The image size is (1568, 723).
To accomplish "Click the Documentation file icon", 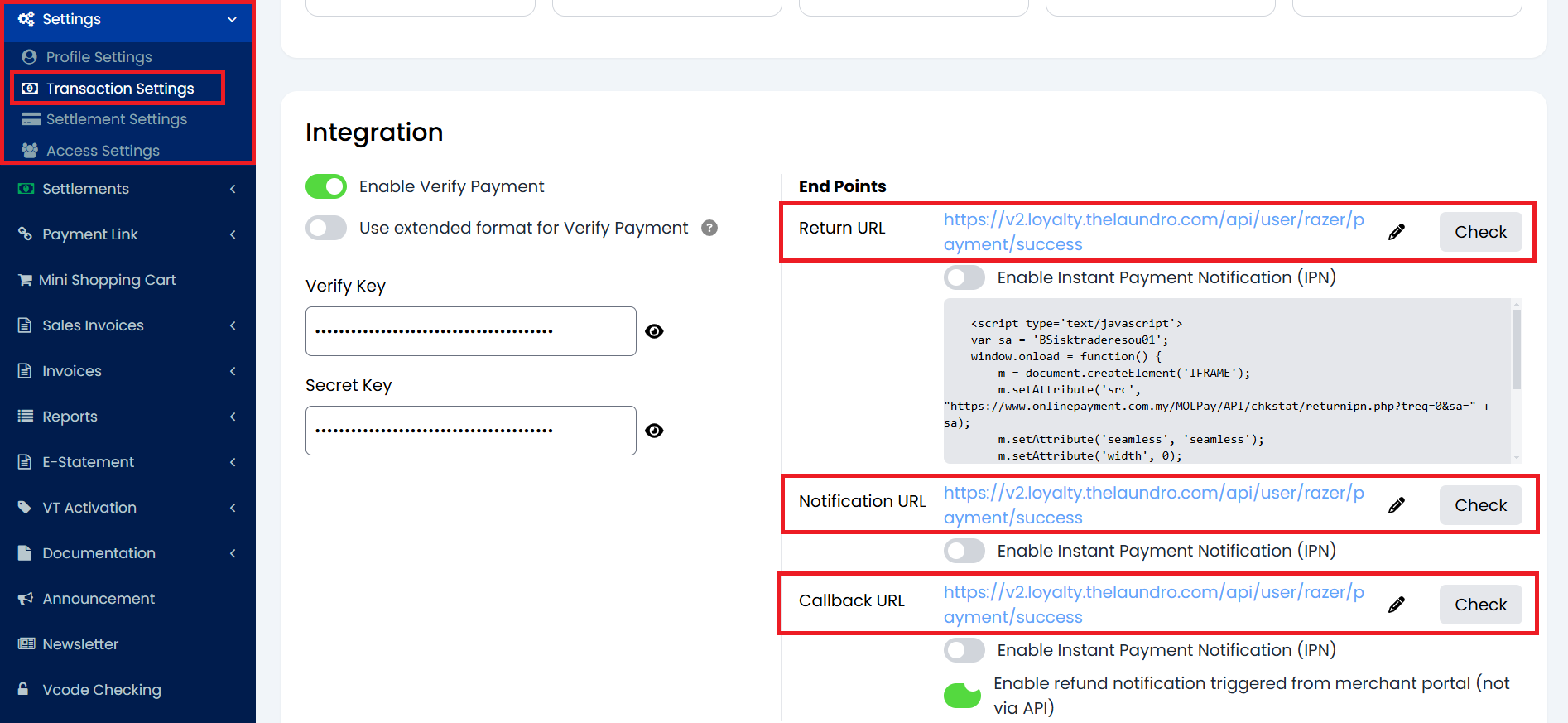I will [x=25, y=552].
